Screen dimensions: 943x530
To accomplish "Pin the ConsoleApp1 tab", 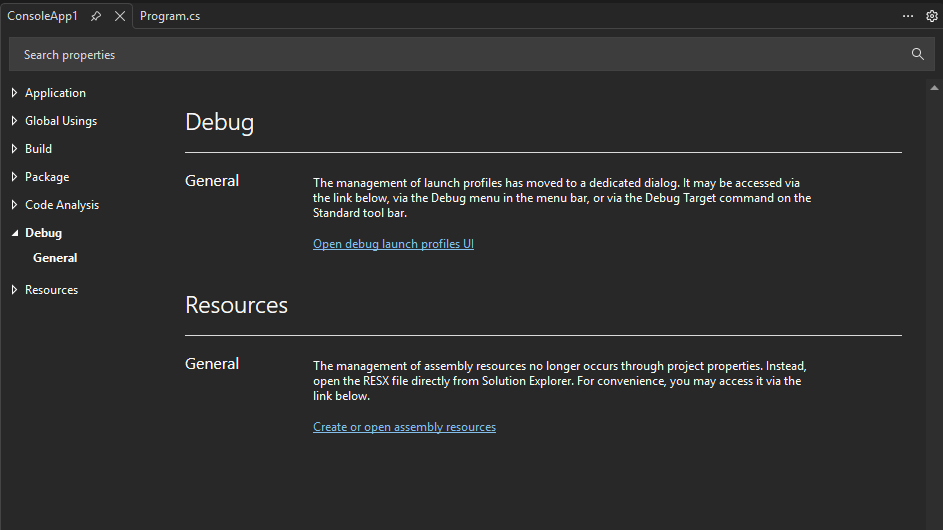I will pos(96,16).
